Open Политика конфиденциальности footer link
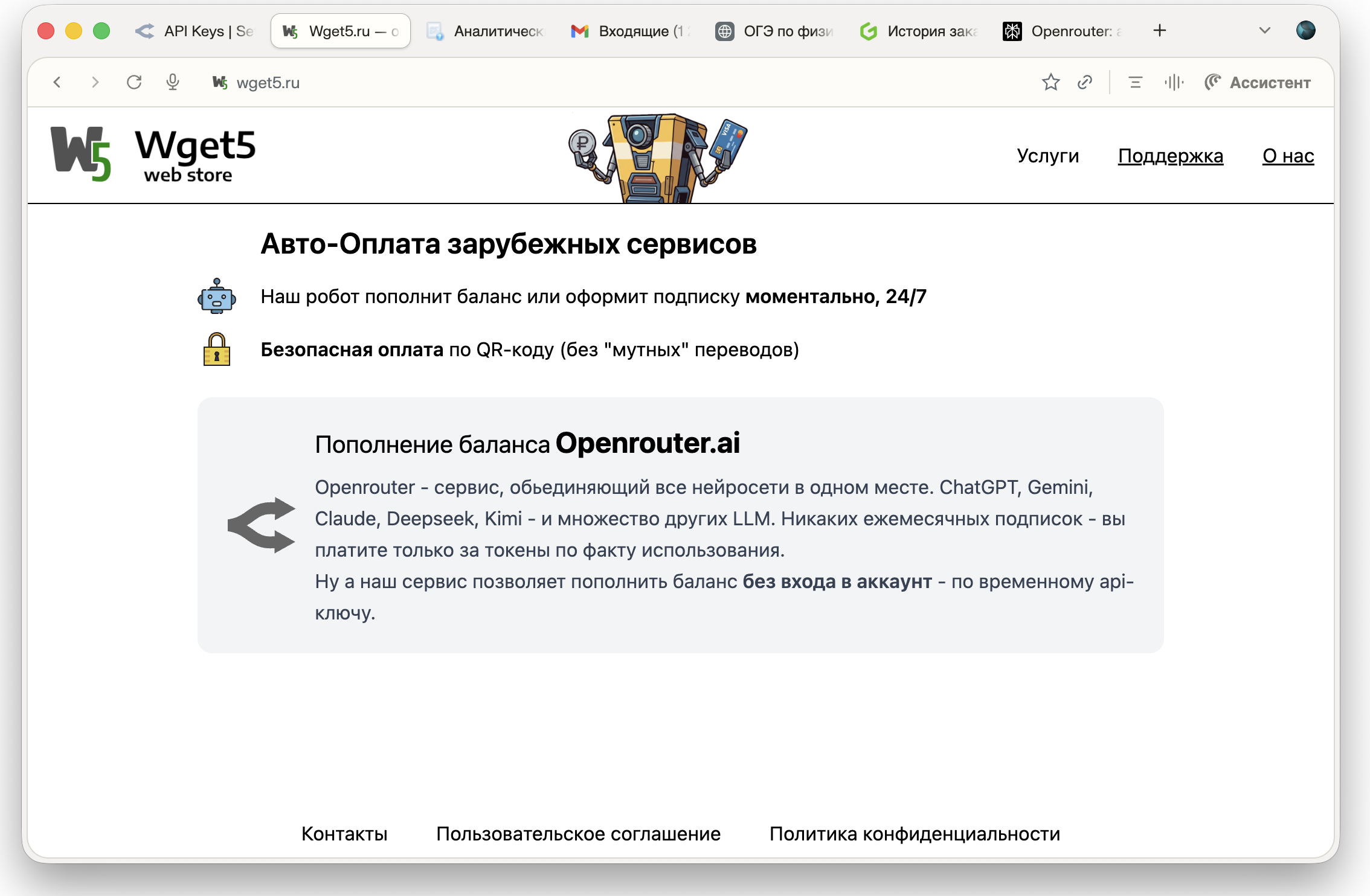Viewport: 1370px width, 896px height. coord(915,834)
